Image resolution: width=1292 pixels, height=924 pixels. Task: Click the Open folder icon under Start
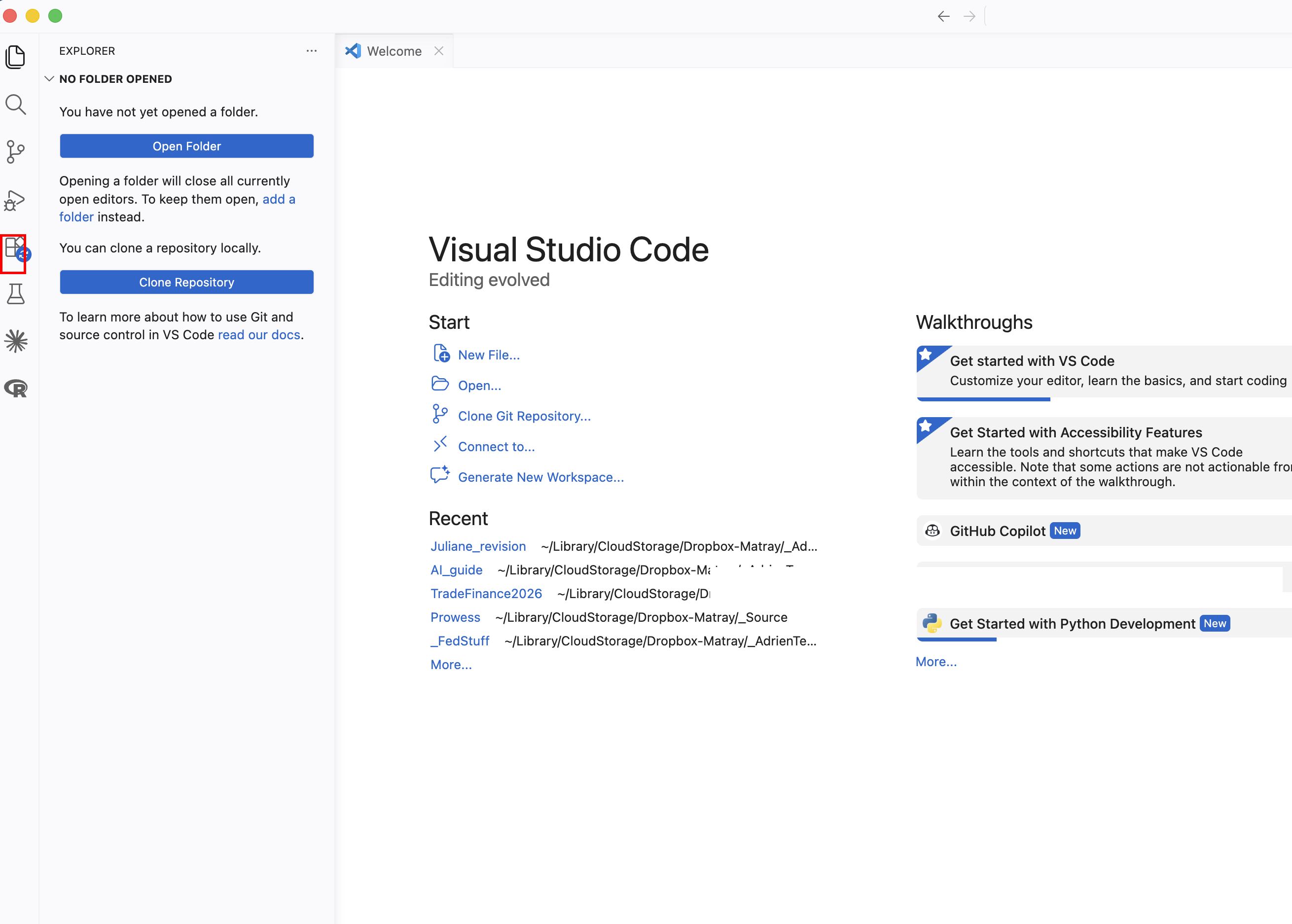coord(440,384)
